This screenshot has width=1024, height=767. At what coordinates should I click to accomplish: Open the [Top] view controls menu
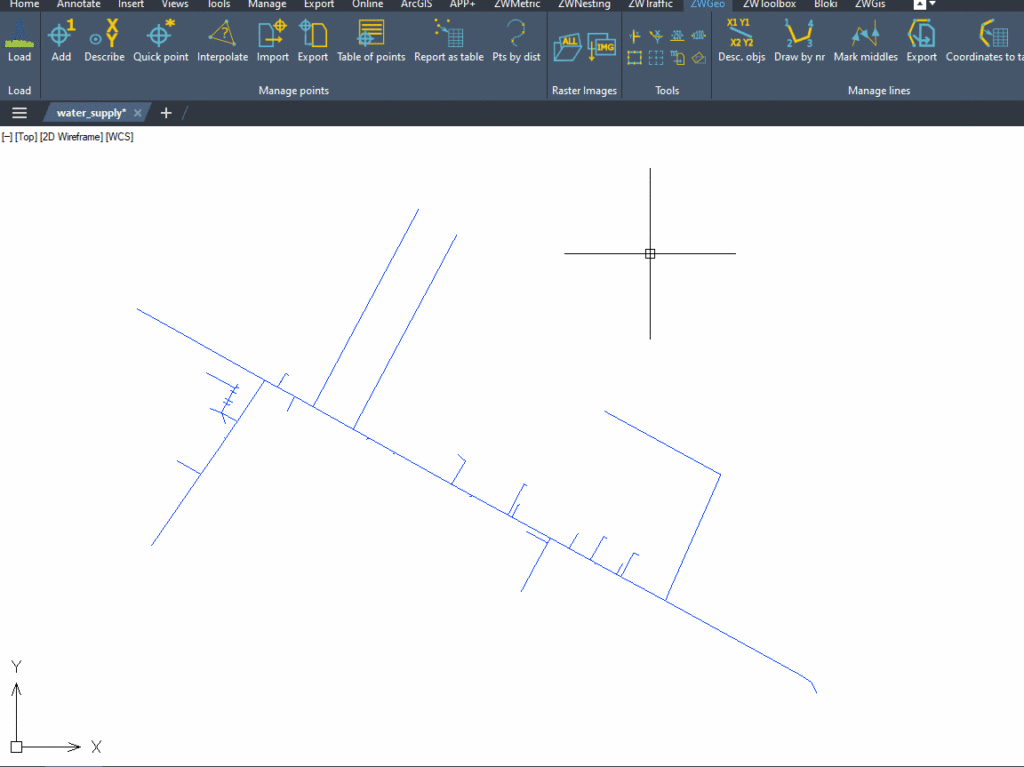(x=26, y=137)
